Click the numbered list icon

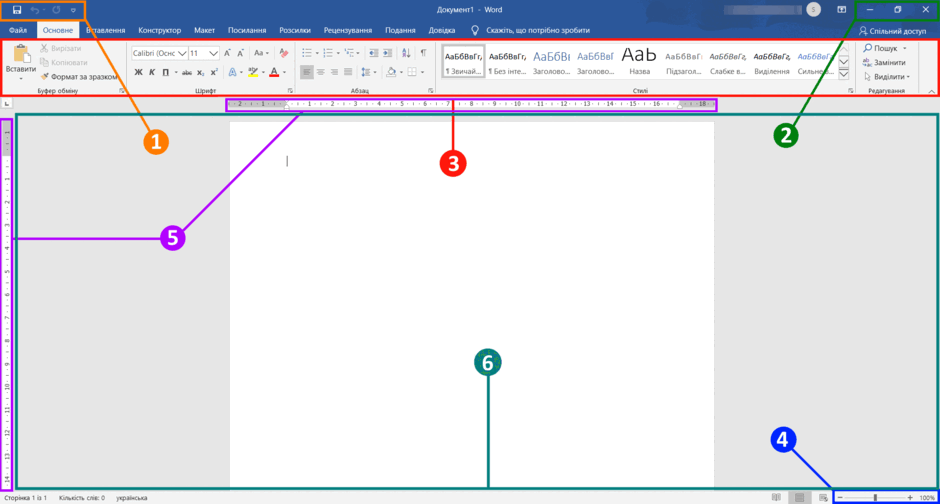328,53
